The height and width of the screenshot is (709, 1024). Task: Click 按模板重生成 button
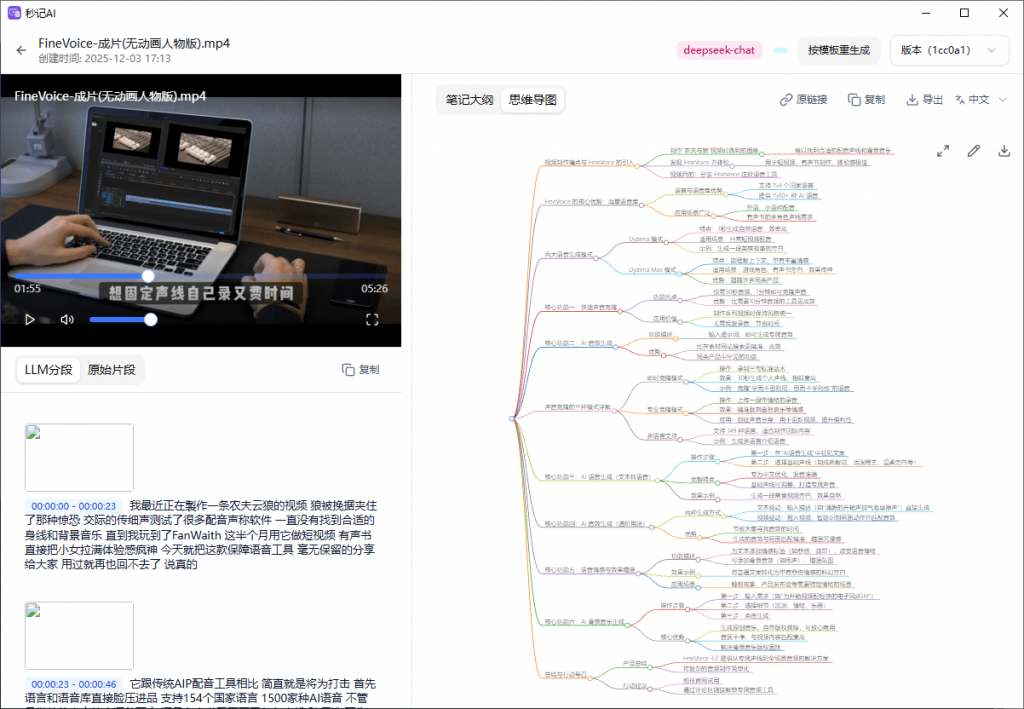(x=838, y=50)
